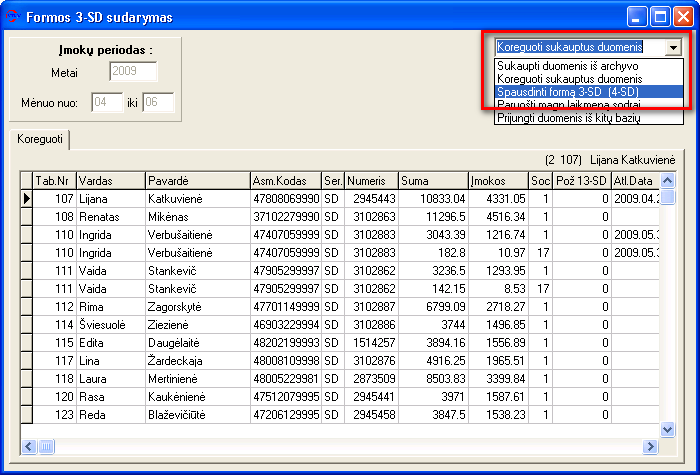Click the Įmokos cell '1965.51'
700x475 pixels.
click(x=498, y=361)
